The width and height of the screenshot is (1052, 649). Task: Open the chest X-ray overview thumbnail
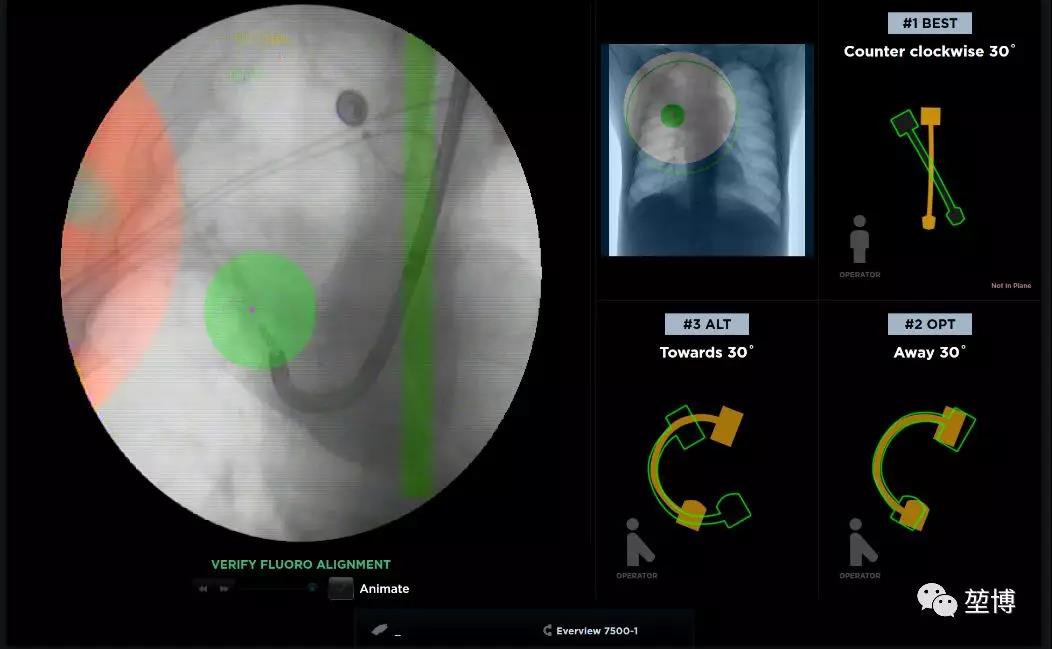[704, 150]
